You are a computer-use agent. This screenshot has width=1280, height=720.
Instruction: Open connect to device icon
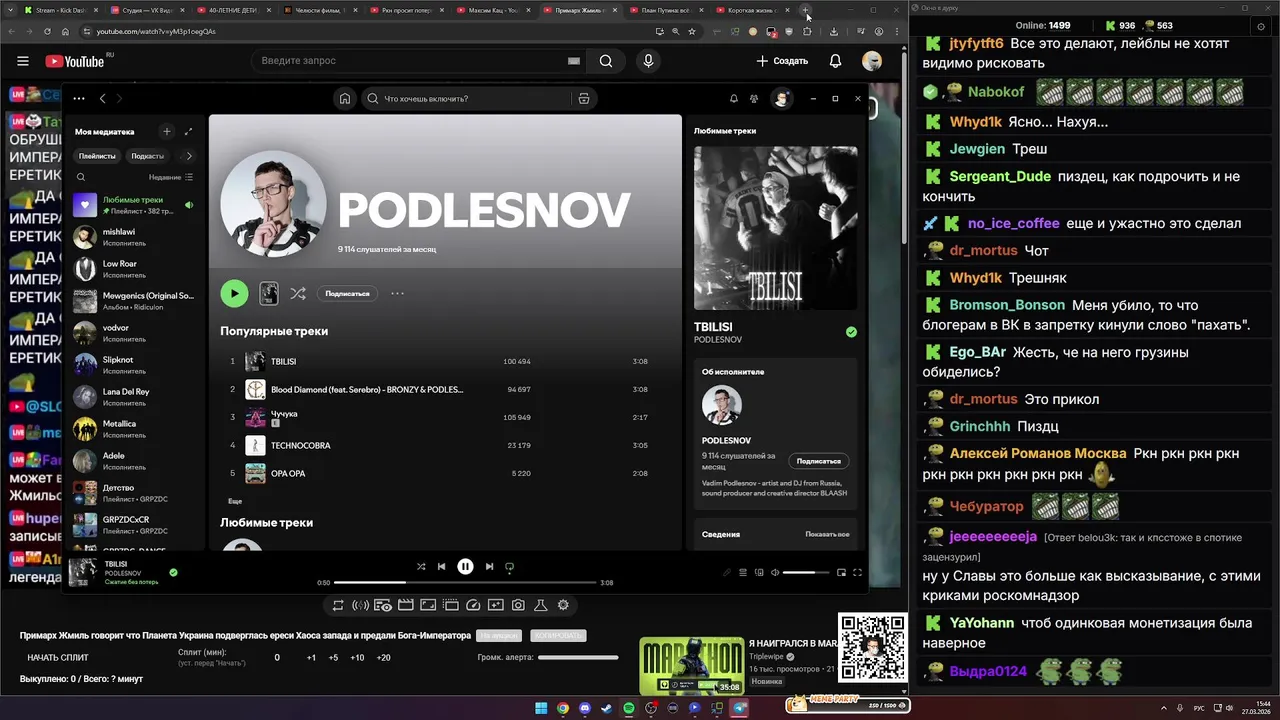(x=758, y=573)
